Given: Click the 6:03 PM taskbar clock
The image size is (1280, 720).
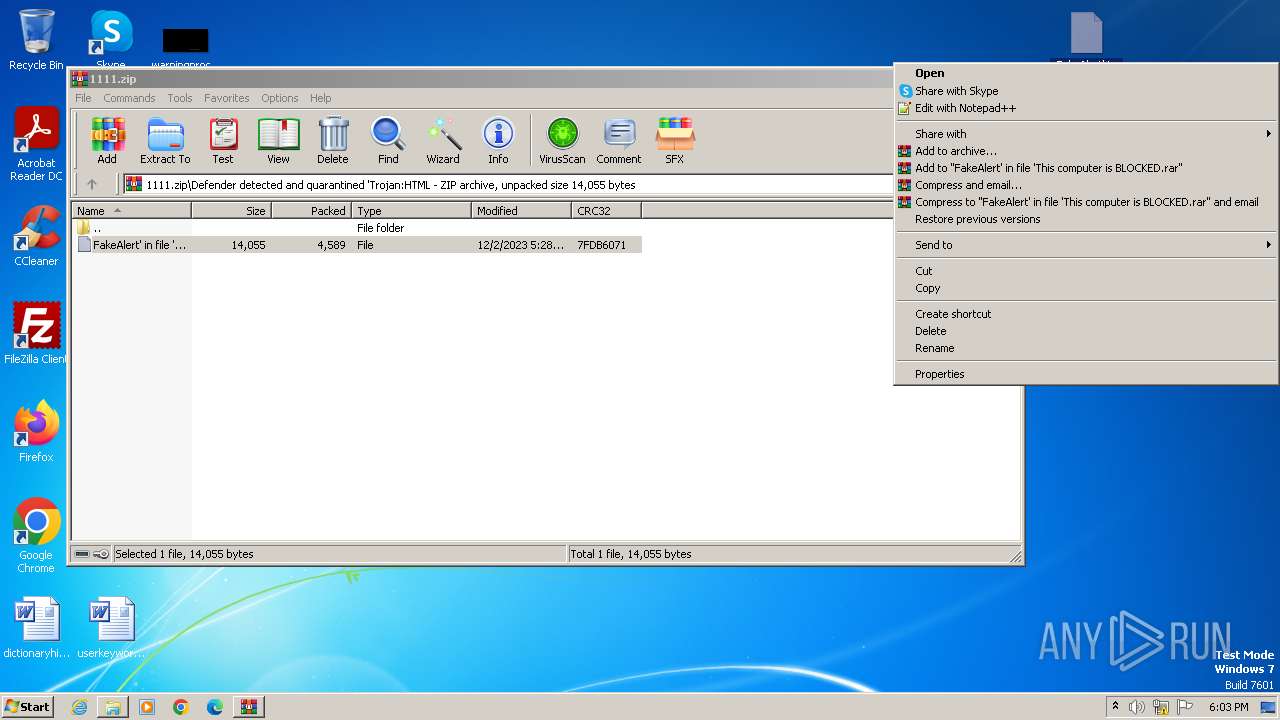Looking at the screenshot, I should click(x=1228, y=707).
